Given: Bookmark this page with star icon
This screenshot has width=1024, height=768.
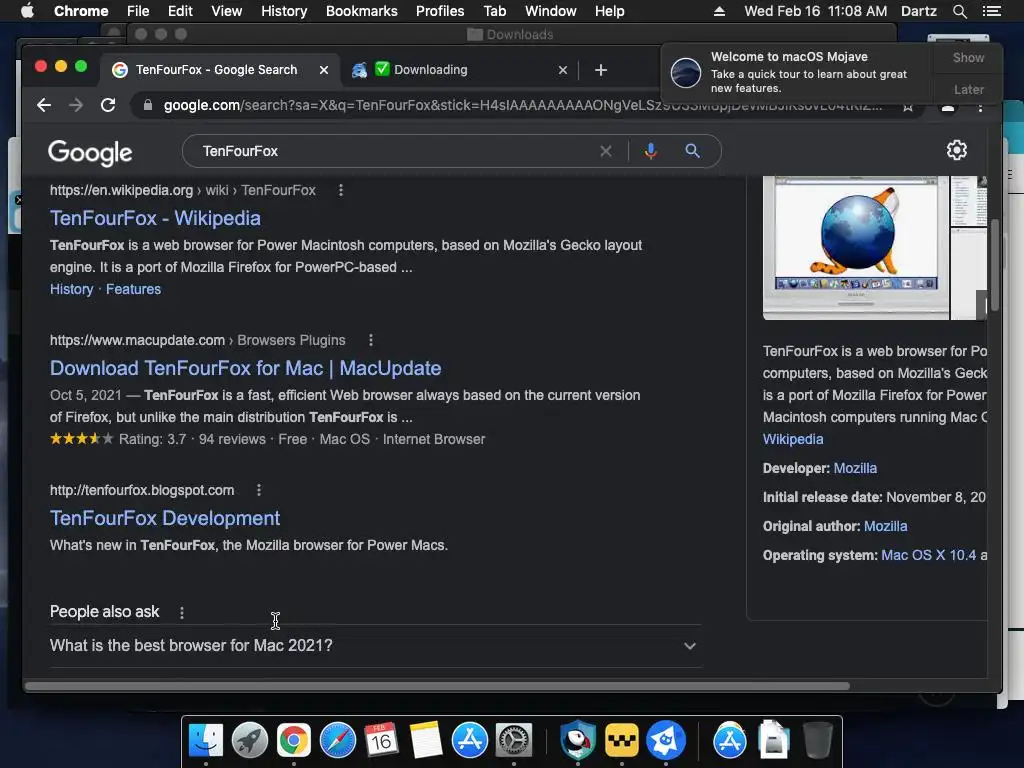Looking at the screenshot, I should coord(908,106).
